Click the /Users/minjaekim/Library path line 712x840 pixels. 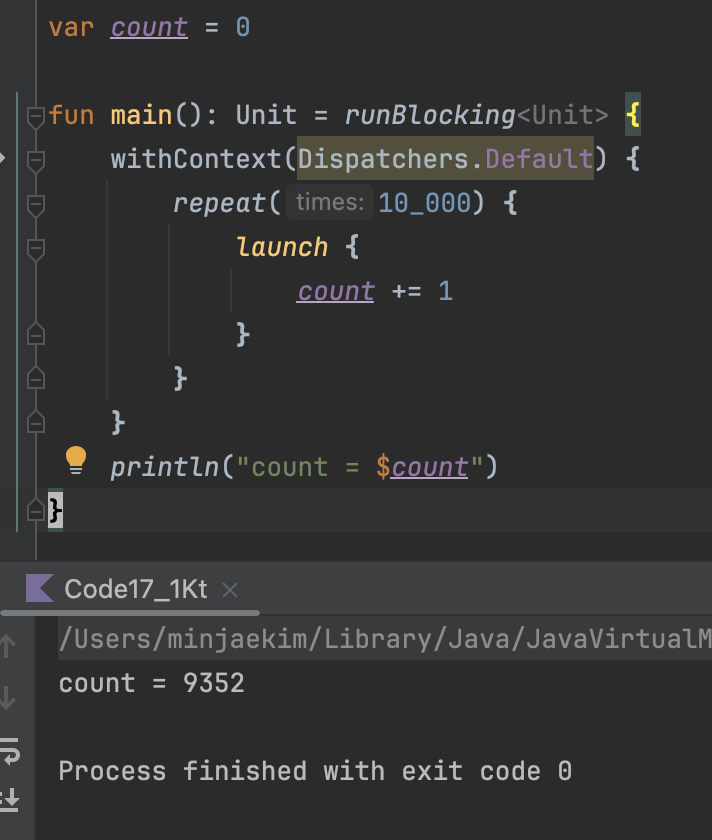(x=385, y=639)
